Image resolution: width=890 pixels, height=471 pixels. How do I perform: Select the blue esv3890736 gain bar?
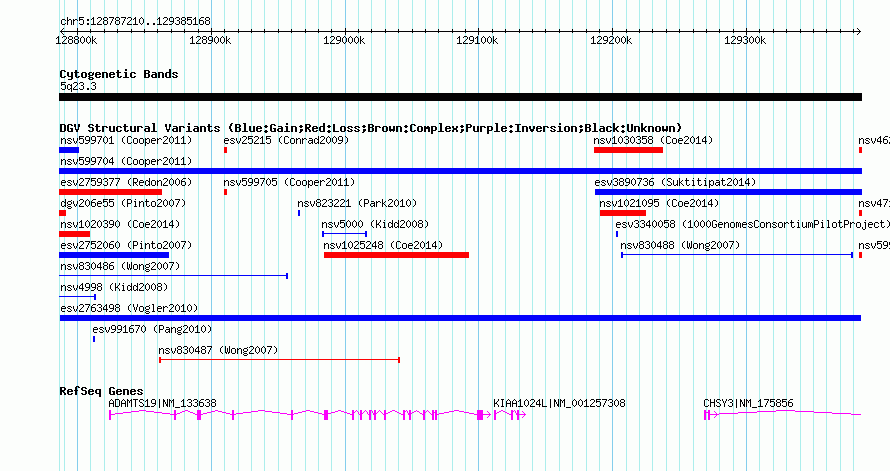[x=728, y=192]
